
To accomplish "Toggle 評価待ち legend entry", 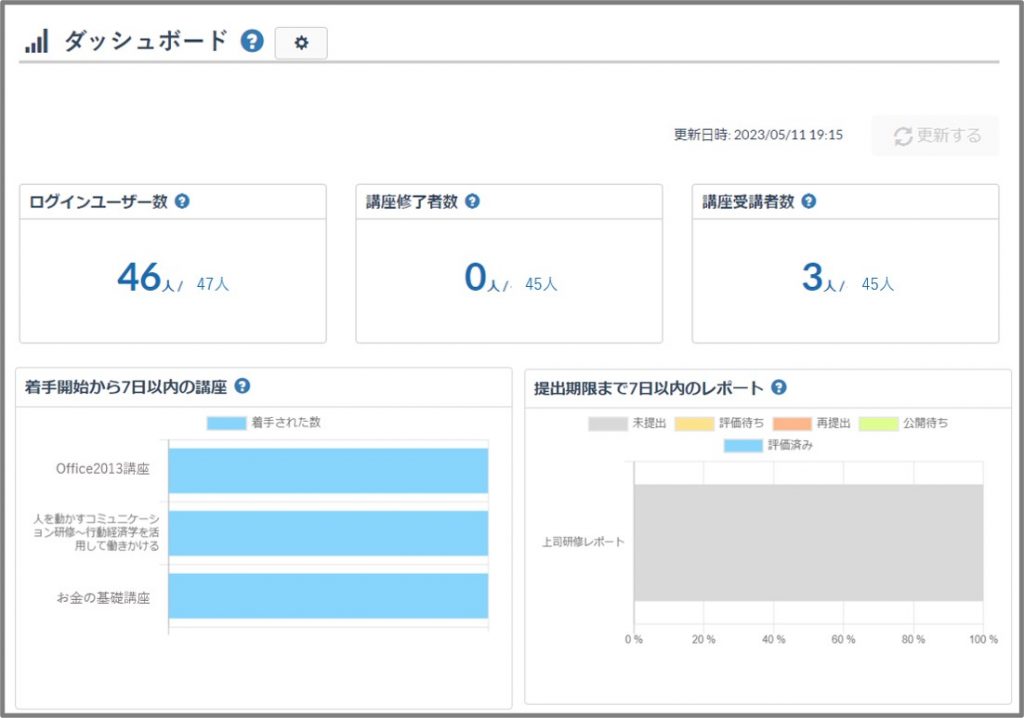I will tap(715, 423).
